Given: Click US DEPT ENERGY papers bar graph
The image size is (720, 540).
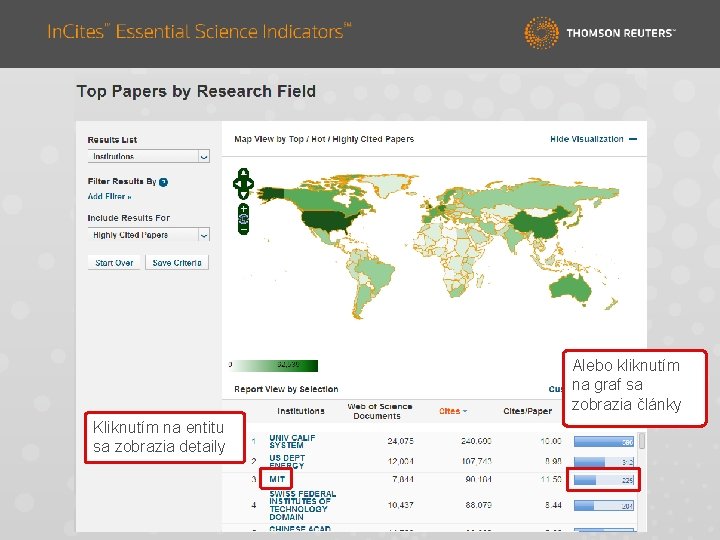Looking at the screenshot, I should click(x=604, y=462).
